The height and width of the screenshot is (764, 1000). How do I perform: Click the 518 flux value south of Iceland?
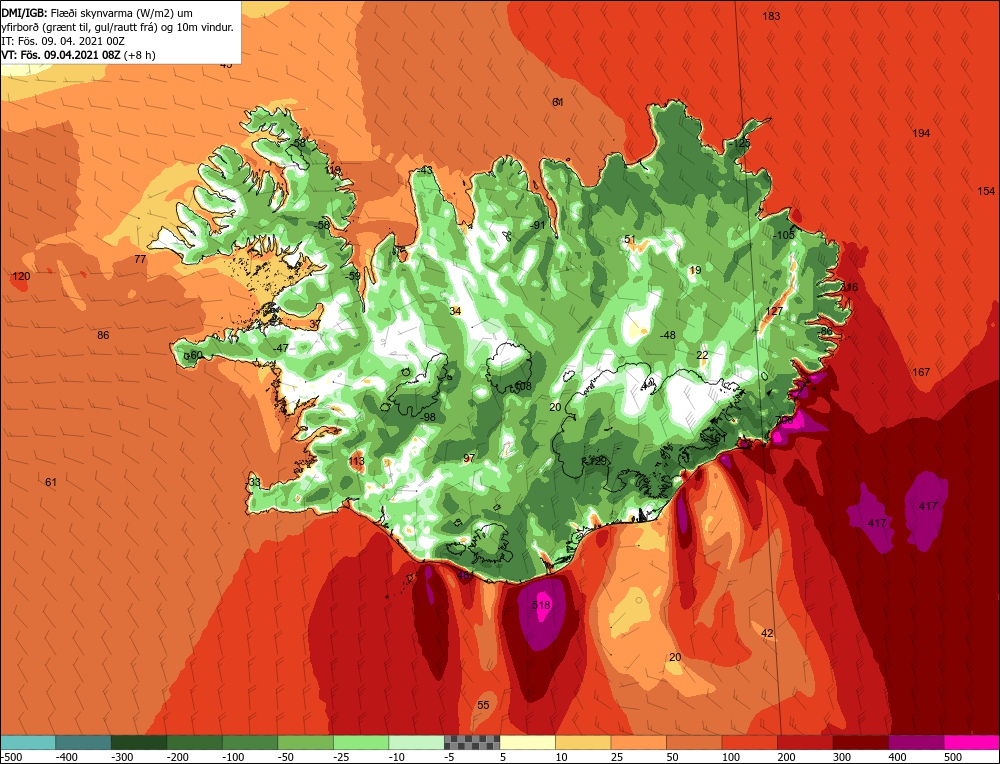click(x=541, y=605)
